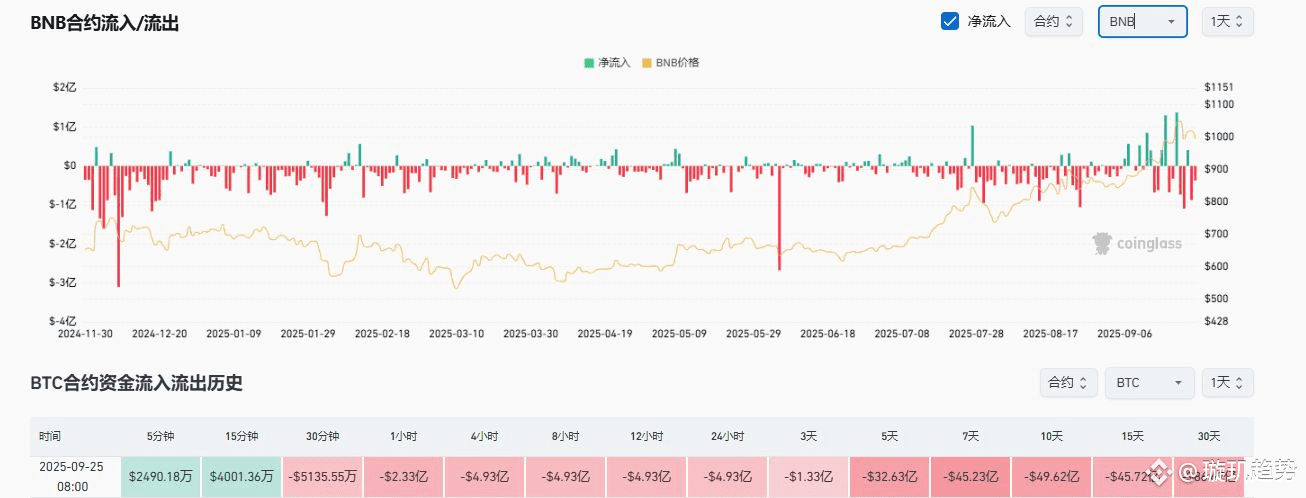Click the large red bar near 2025-05-29
Viewport: 1306px width, 498px height.
click(x=779, y=217)
